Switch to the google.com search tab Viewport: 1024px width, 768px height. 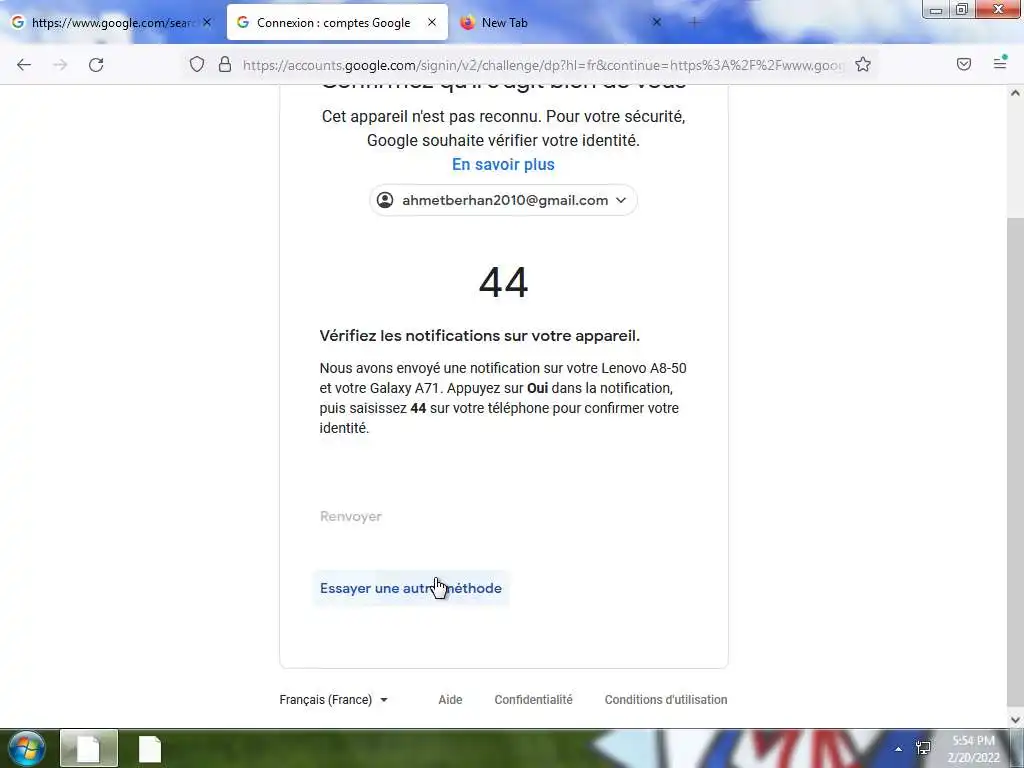111,23
